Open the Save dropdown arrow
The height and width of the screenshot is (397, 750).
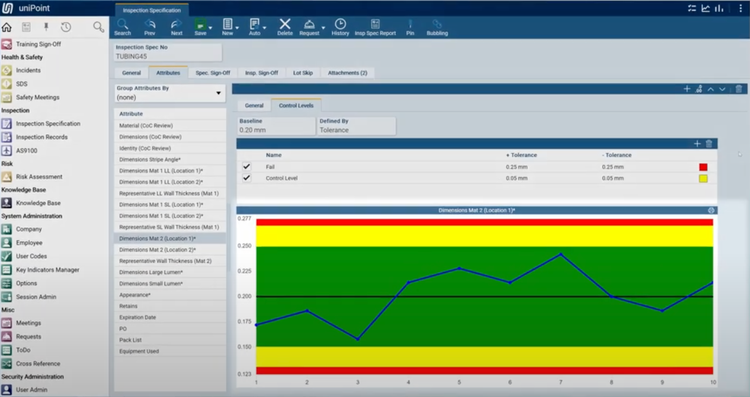pos(210,28)
